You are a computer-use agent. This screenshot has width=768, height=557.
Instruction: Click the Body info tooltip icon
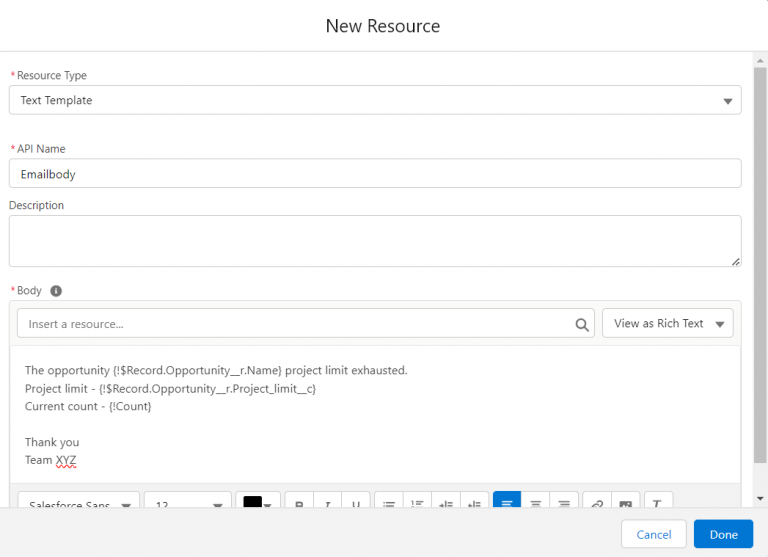56,291
